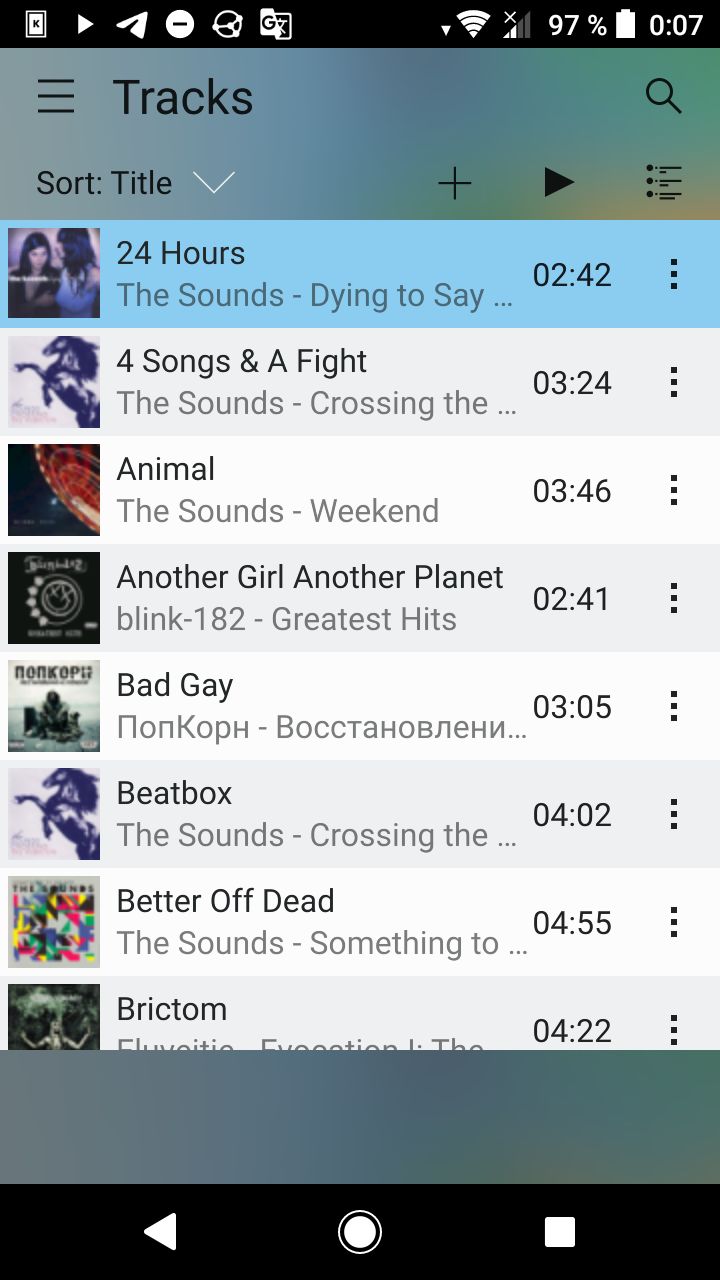The image size is (720, 1280).
Task: Tap the Android back navigation button
Action: coord(161,1232)
